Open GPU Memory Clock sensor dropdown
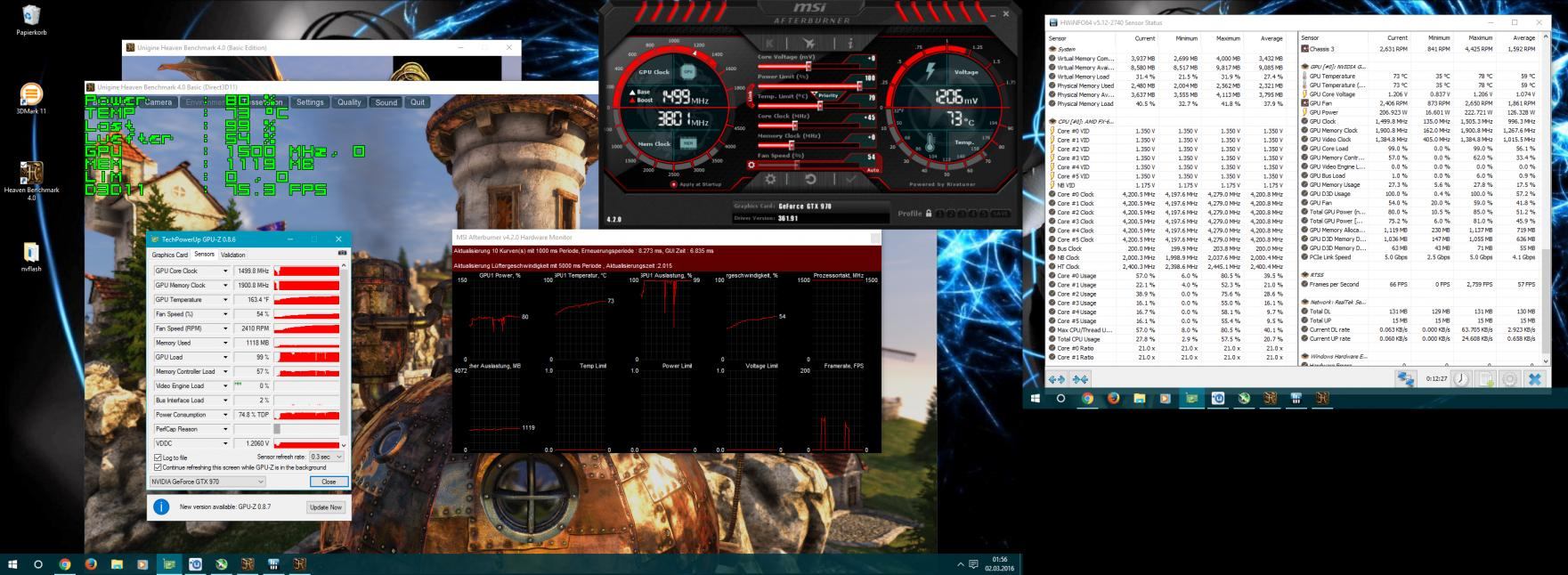 coord(225,285)
